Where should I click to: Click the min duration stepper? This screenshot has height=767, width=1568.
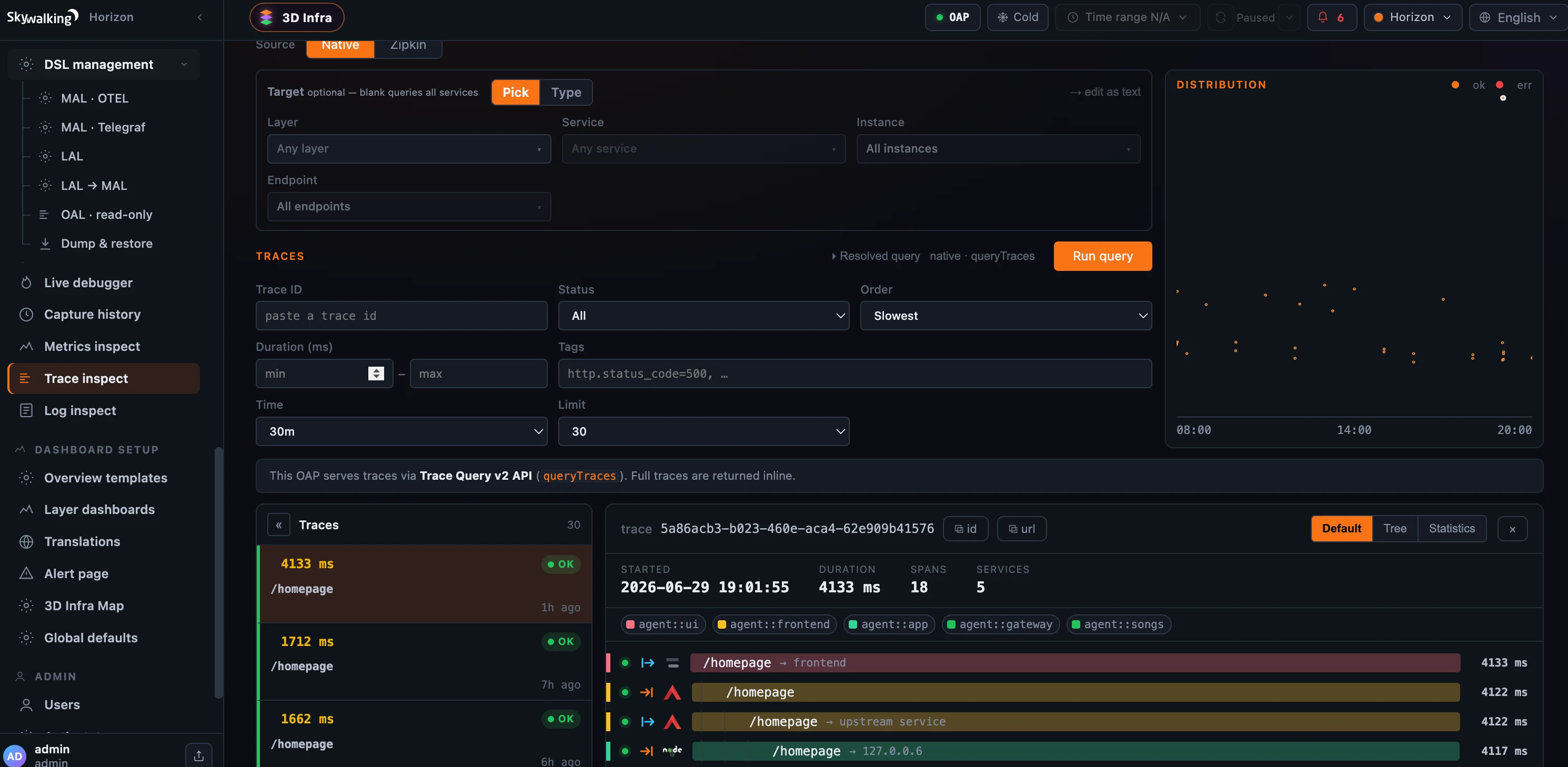click(x=376, y=374)
